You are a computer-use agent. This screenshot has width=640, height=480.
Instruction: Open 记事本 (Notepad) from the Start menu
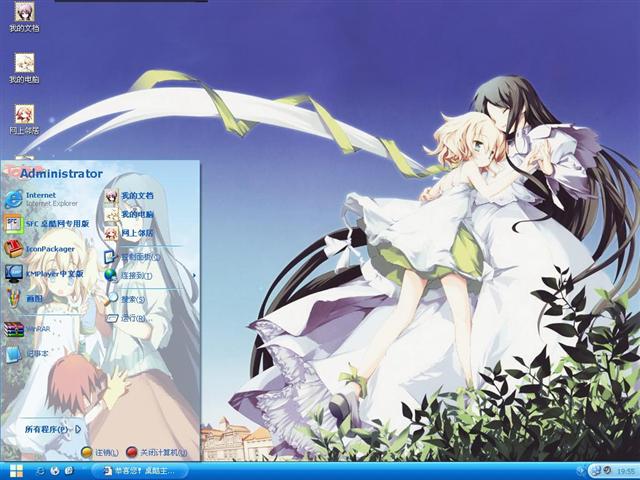click(27, 353)
